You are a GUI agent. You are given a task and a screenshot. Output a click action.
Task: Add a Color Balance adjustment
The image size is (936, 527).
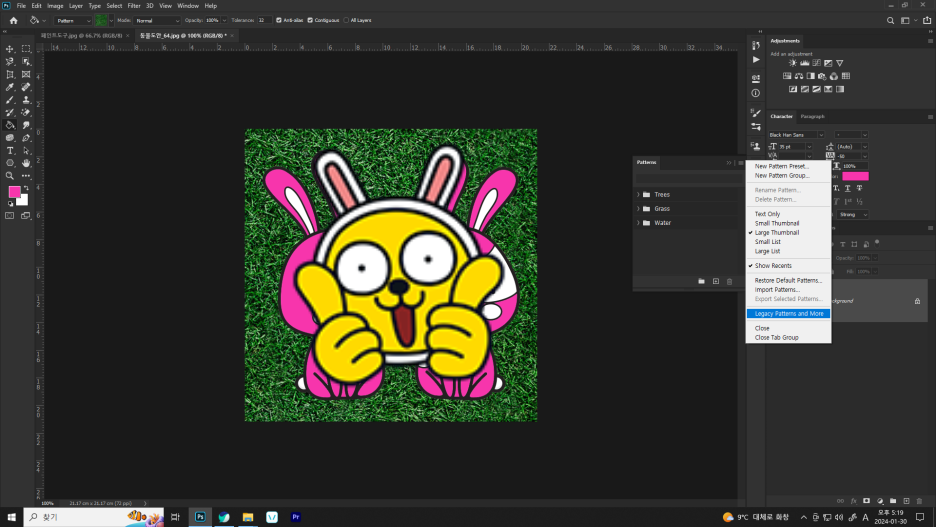pos(799,76)
